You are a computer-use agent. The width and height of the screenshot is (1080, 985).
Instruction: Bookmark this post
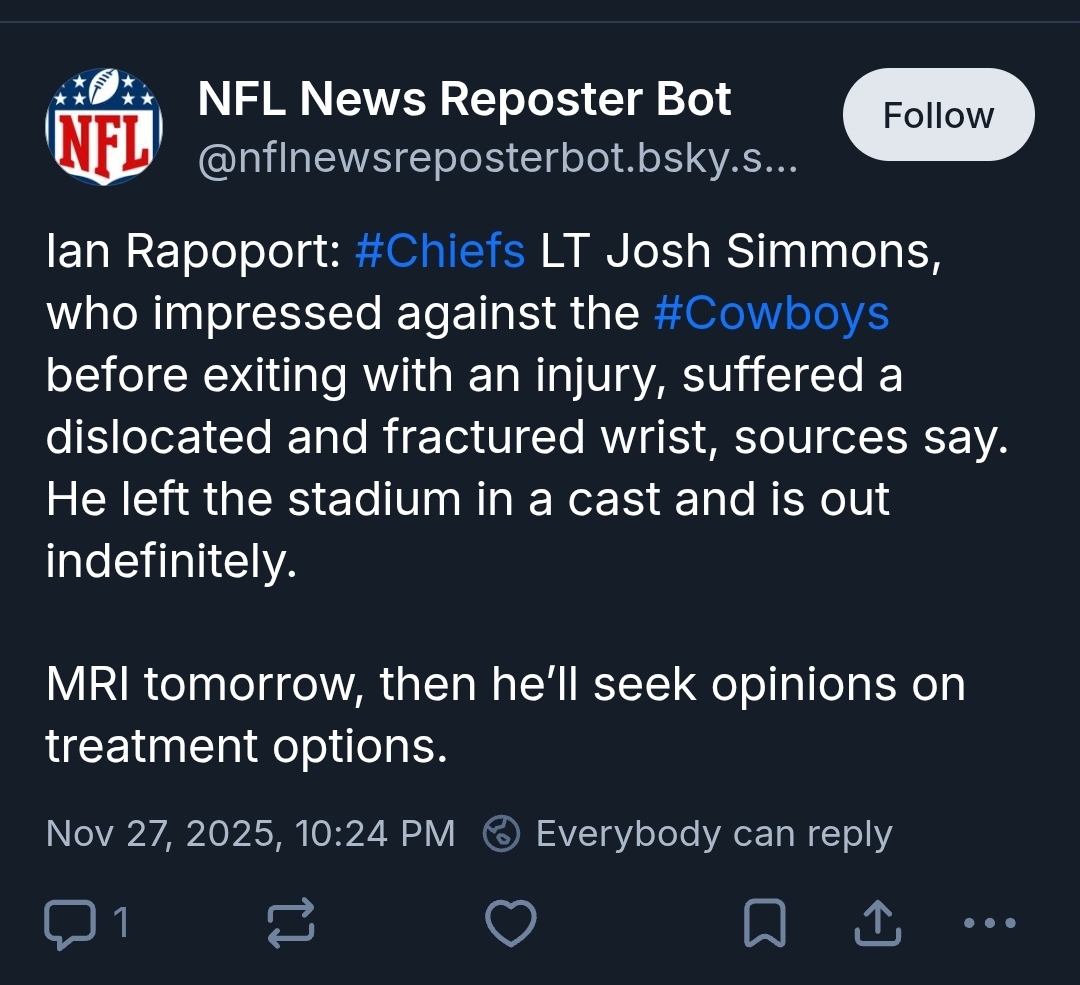click(x=765, y=922)
